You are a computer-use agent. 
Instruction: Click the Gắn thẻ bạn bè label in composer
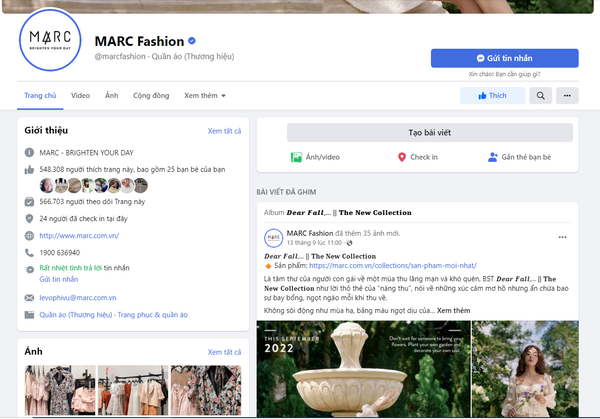(x=526, y=157)
